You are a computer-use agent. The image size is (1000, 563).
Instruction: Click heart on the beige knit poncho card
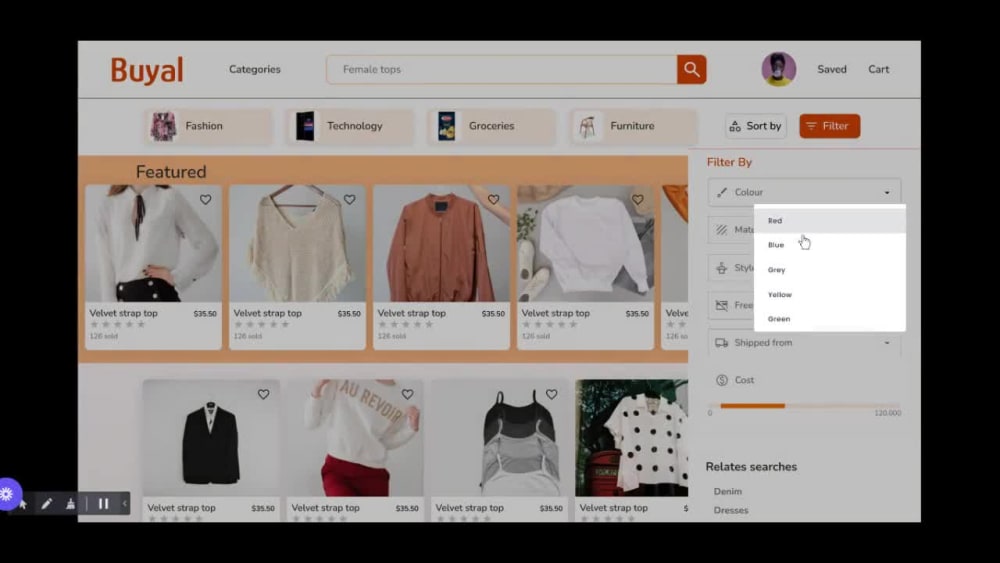click(349, 200)
